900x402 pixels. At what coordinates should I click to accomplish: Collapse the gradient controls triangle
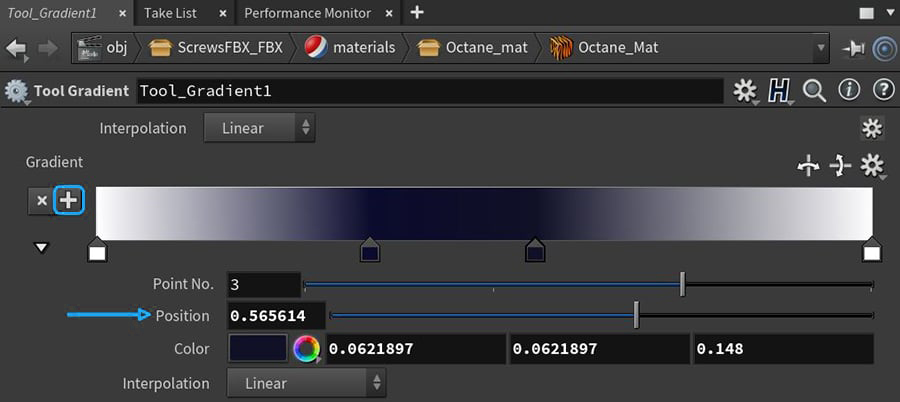click(41, 247)
